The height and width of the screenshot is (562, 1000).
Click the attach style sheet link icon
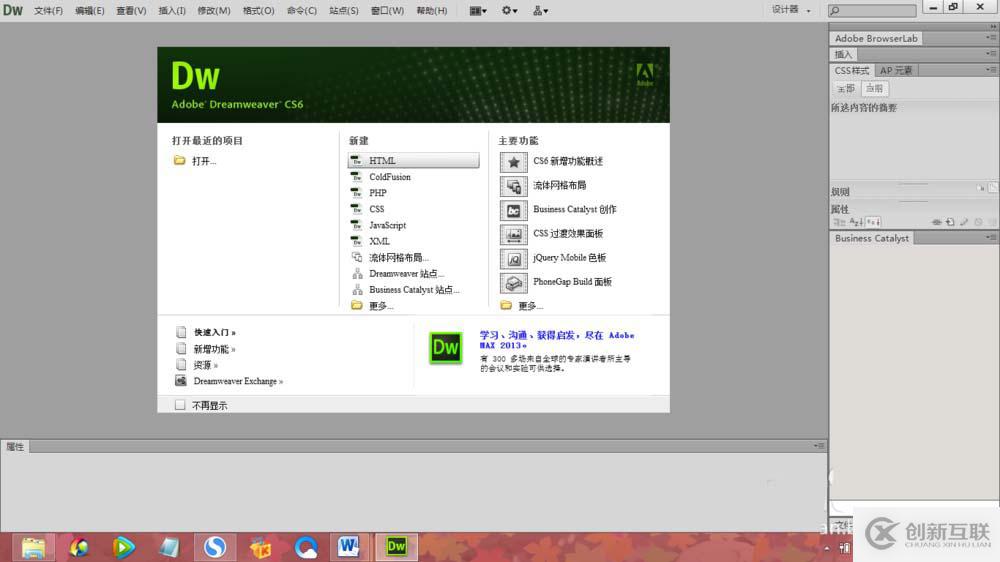tap(937, 222)
